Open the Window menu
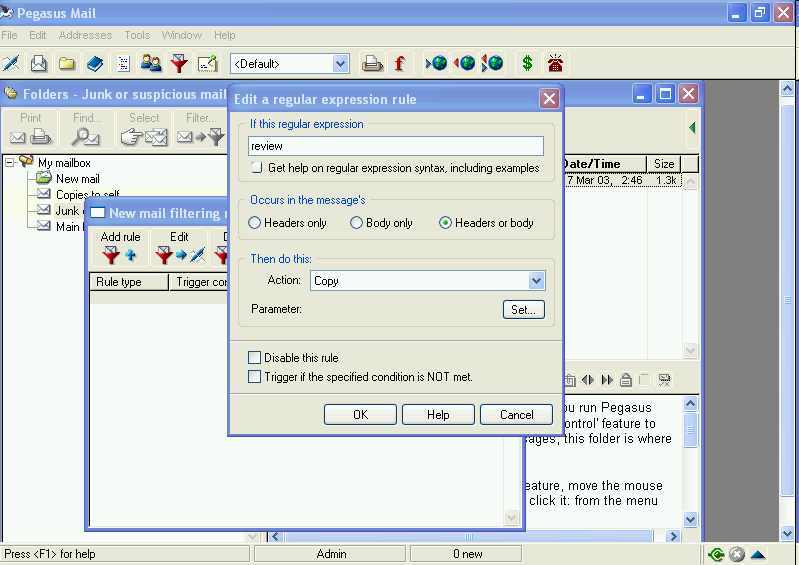Screen dimensions: 799x565 [x=181, y=35]
